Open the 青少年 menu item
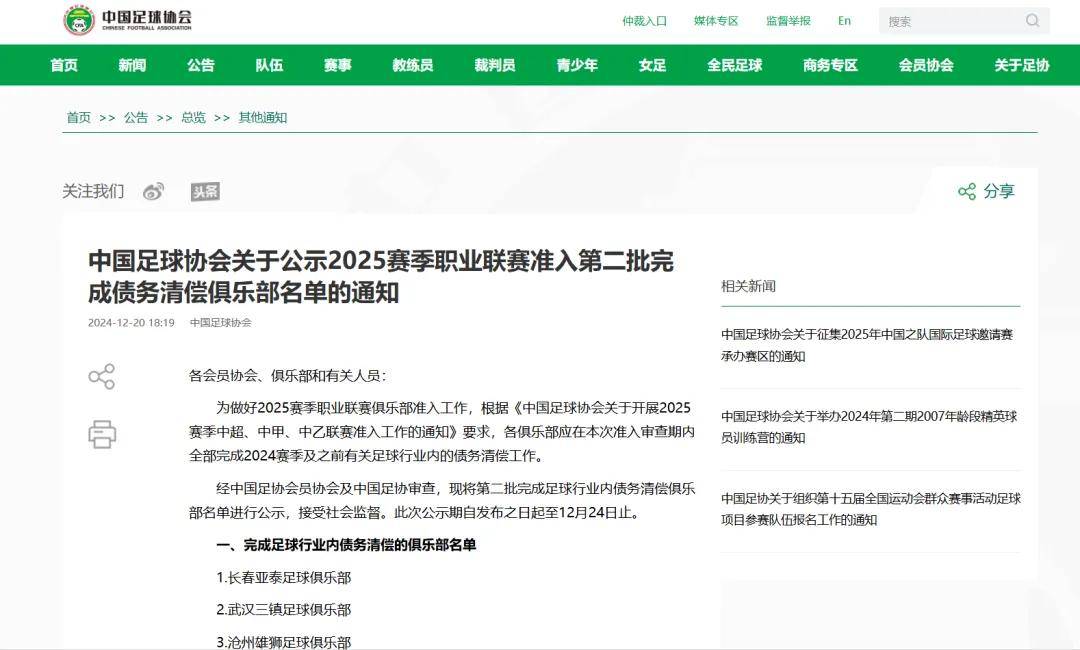1080x650 pixels. tap(577, 65)
